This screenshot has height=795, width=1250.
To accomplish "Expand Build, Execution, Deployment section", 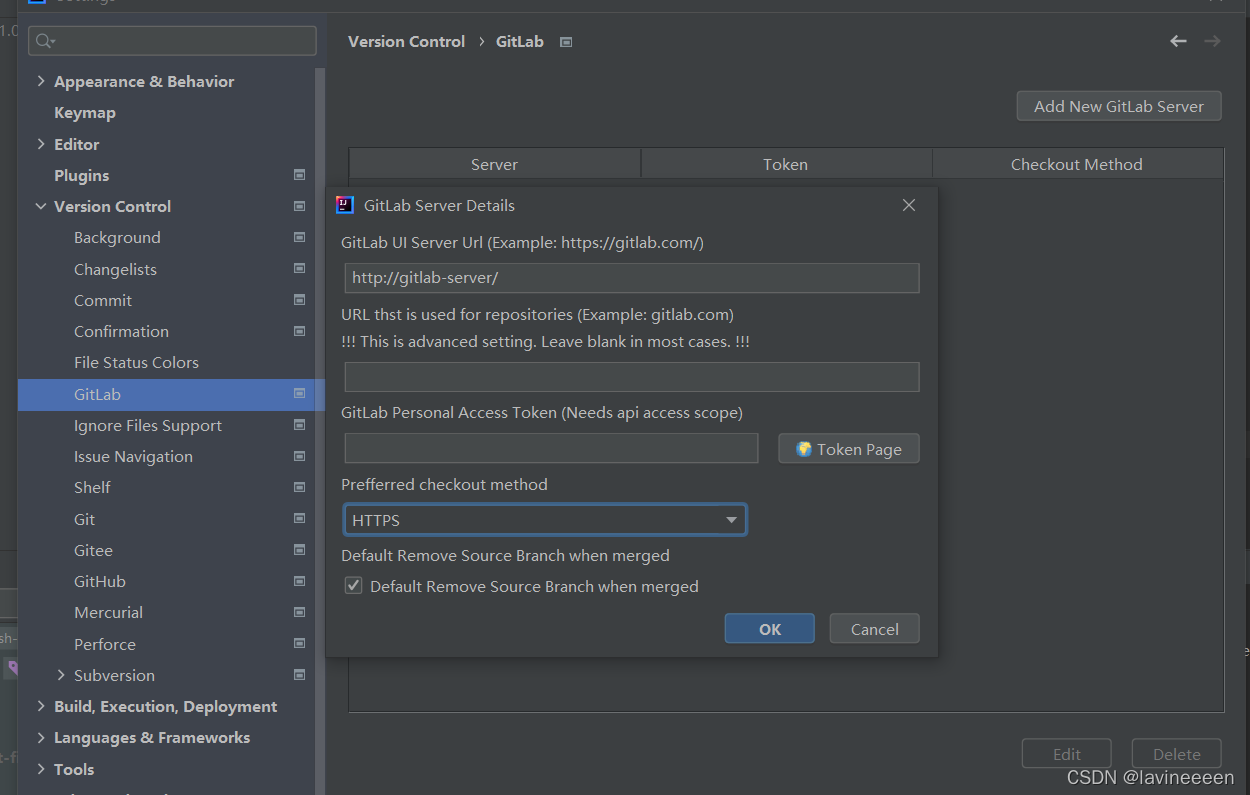I will tap(41, 706).
